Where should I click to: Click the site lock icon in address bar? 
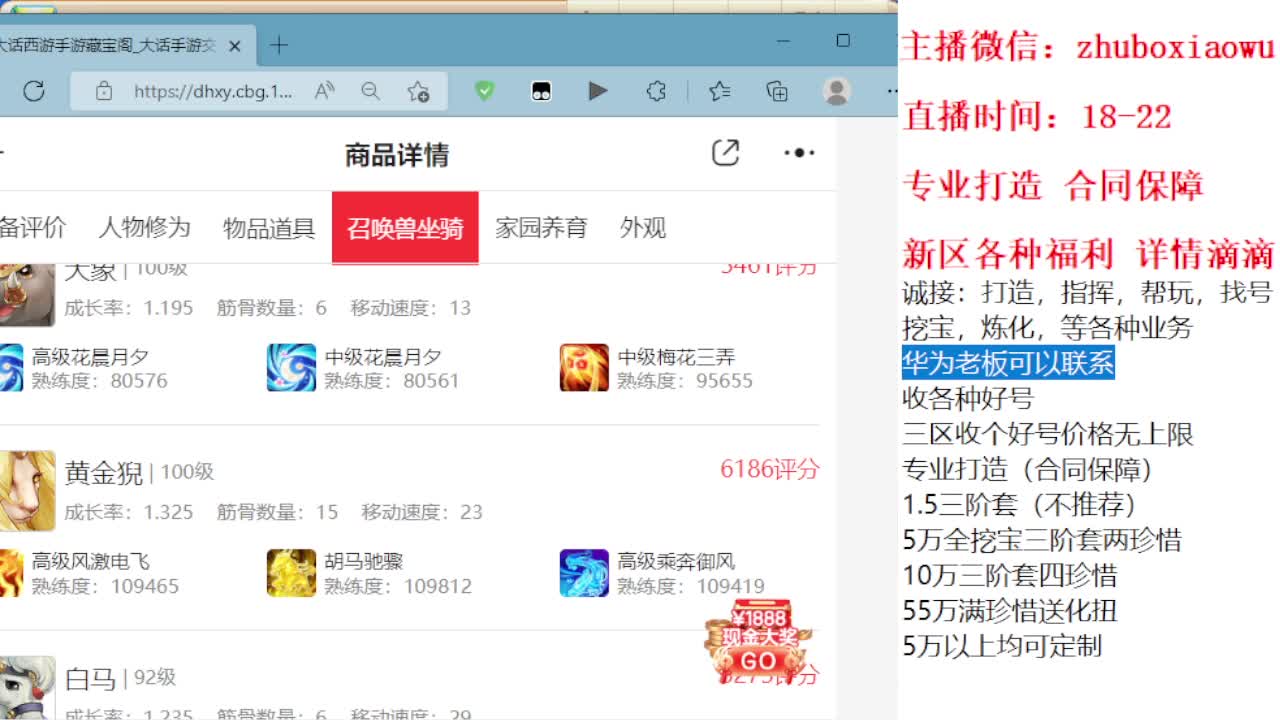tap(103, 91)
